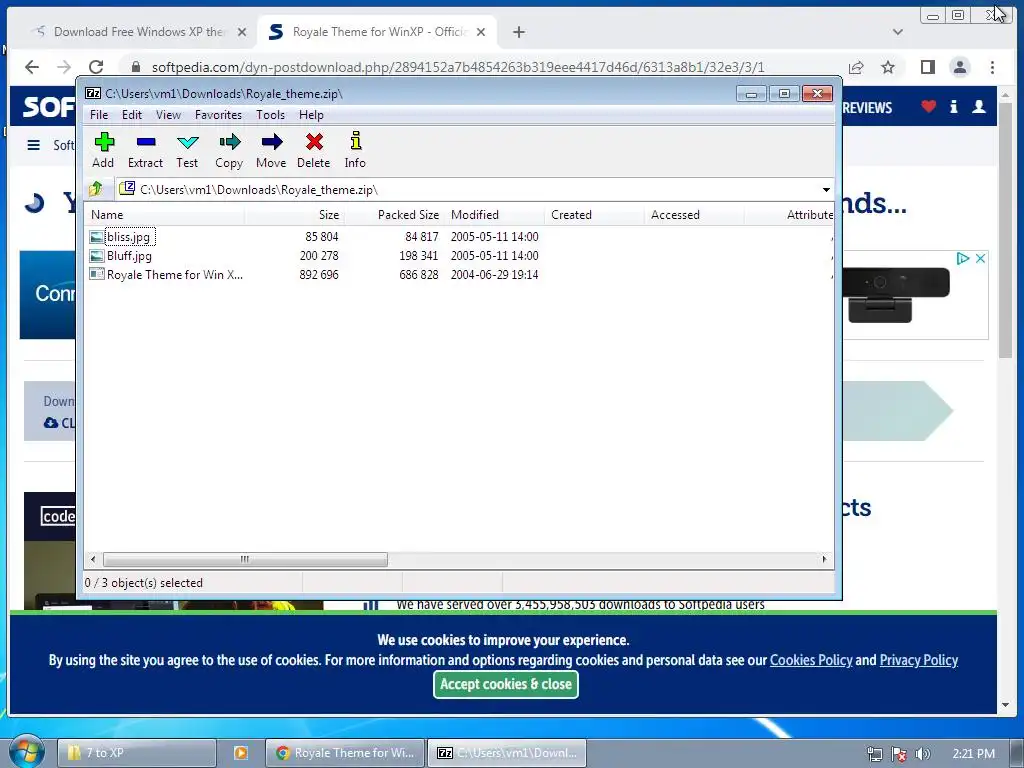Reload the Softpedia page
This screenshot has height=768, width=1024.
coord(96,67)
